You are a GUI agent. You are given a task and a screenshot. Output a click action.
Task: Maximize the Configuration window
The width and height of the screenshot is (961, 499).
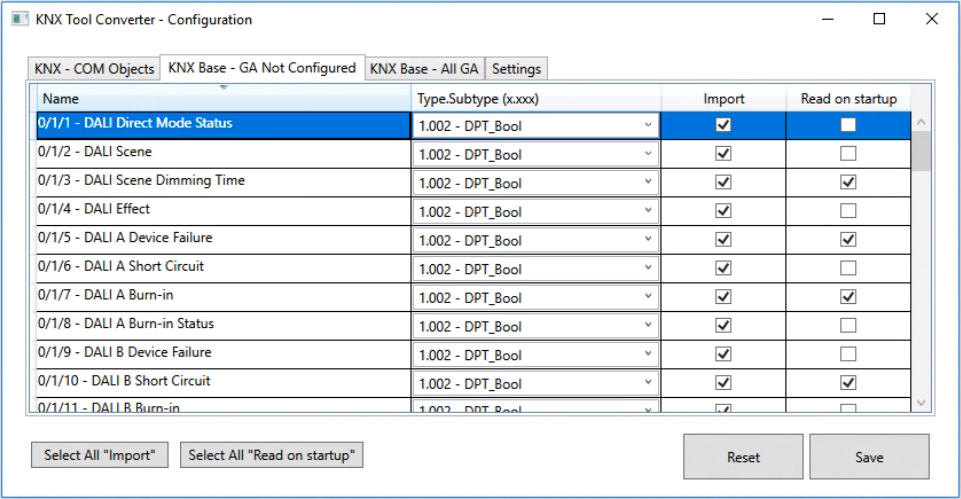pyautogui.click(x=879, y=19)
